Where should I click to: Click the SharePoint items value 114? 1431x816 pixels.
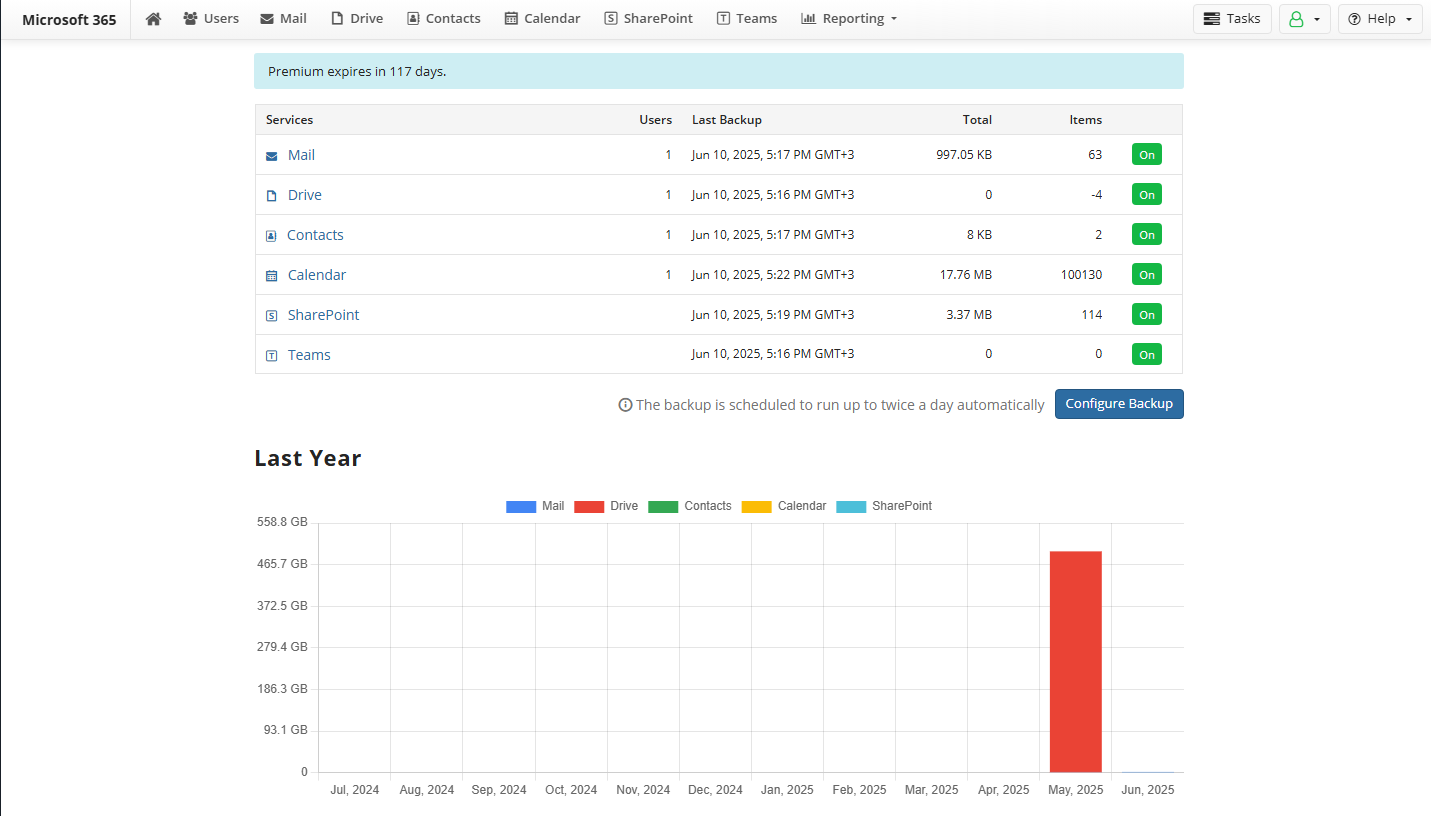[1092, 315]
